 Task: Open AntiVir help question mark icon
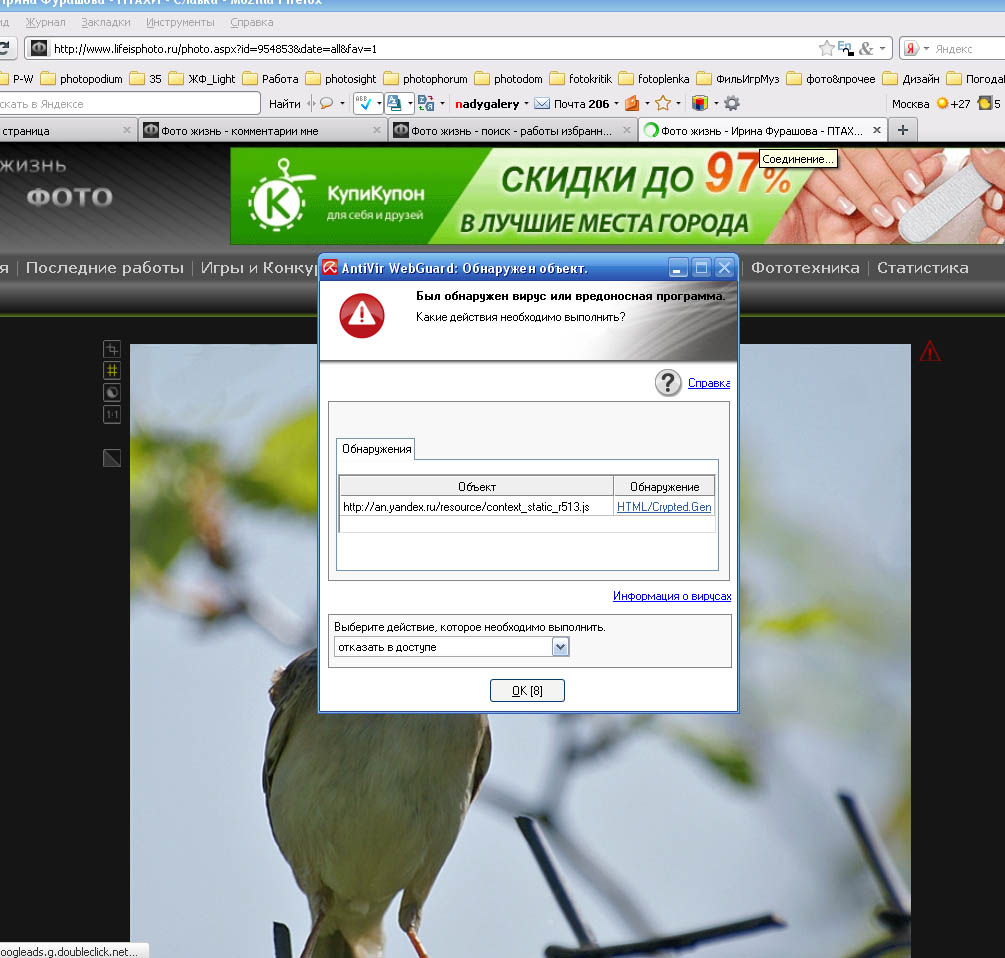point(668,383)
